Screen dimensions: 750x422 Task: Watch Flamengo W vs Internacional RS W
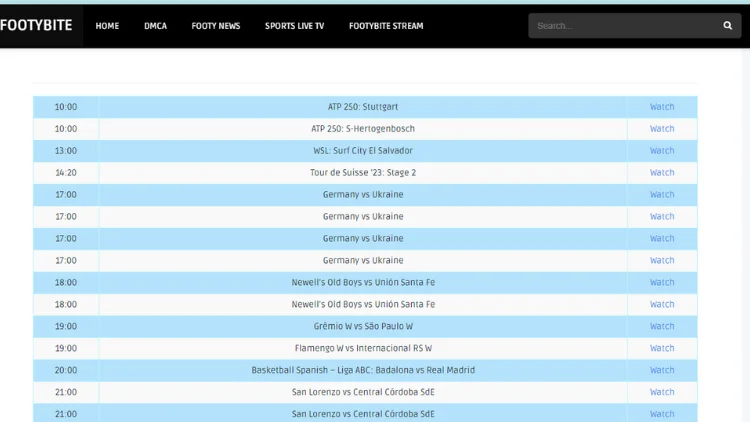662,349
